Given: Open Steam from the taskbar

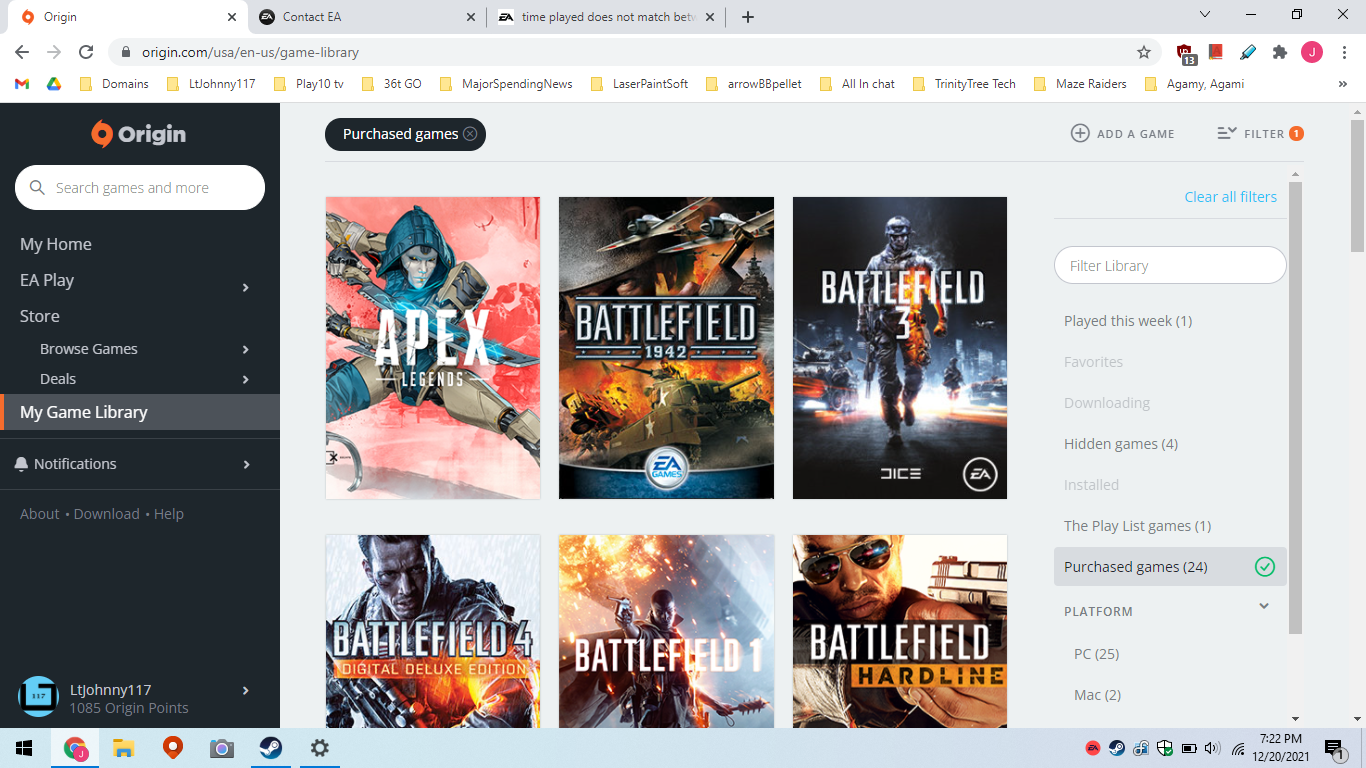Looking at the screenshot, I should [270, 748].
